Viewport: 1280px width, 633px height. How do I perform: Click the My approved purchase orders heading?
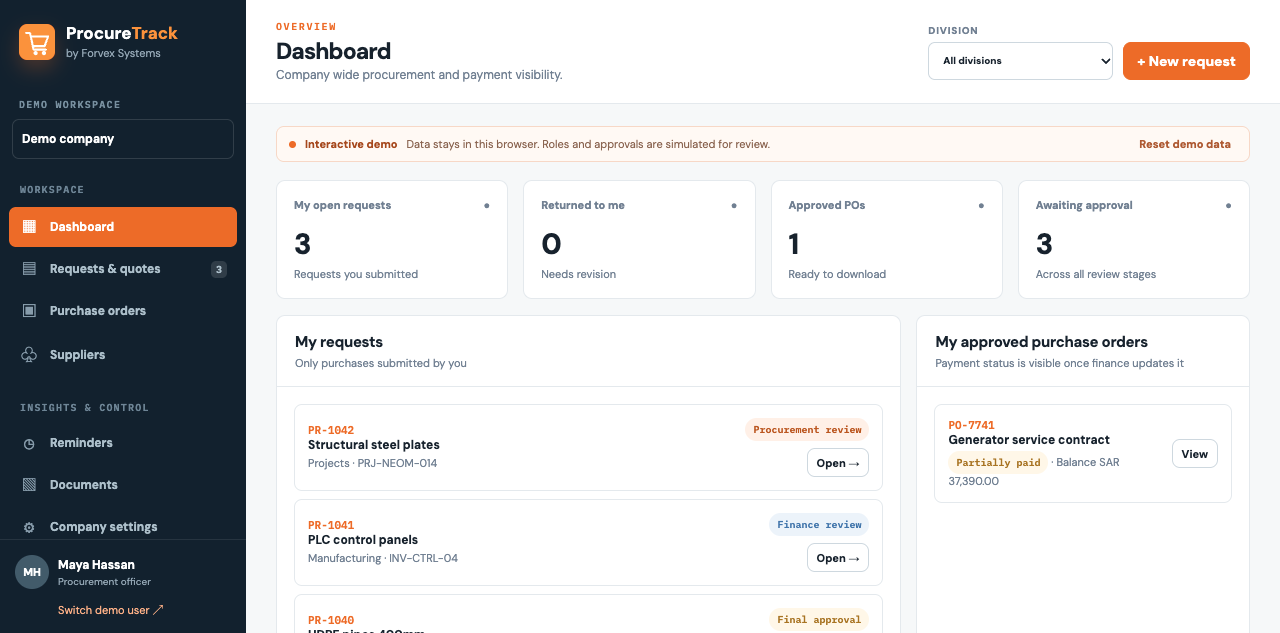(x=1041, y=342)
